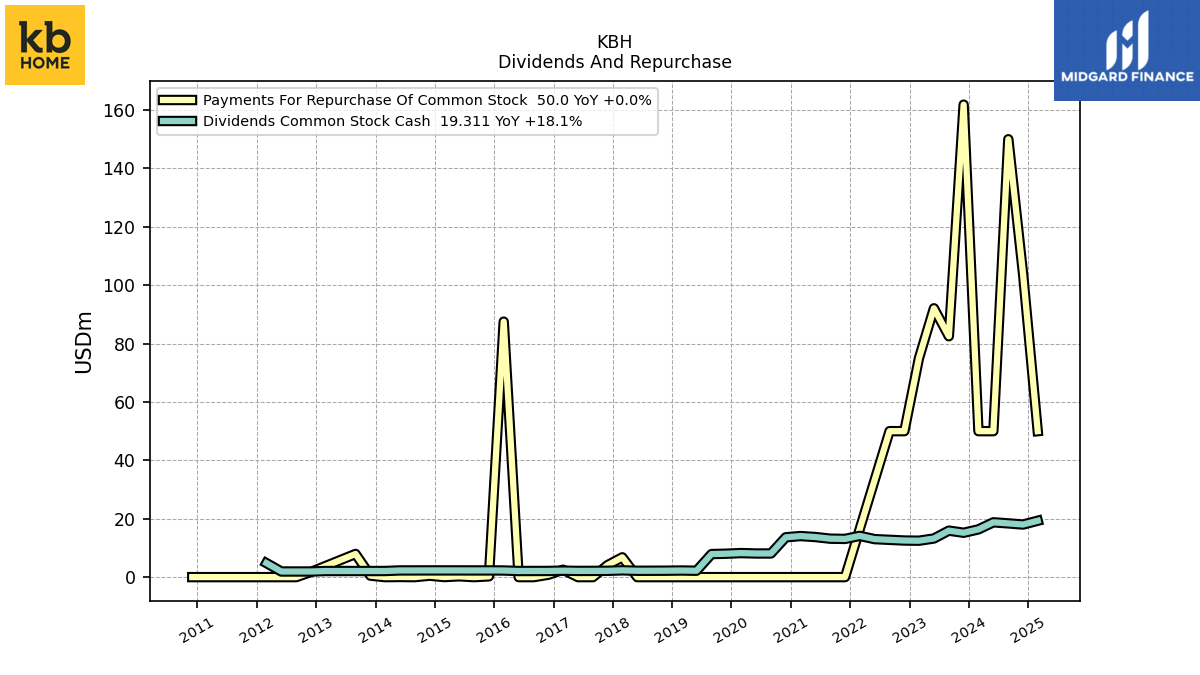
Task: Click the 160 y-axis tick label
Action: (121, 110)
